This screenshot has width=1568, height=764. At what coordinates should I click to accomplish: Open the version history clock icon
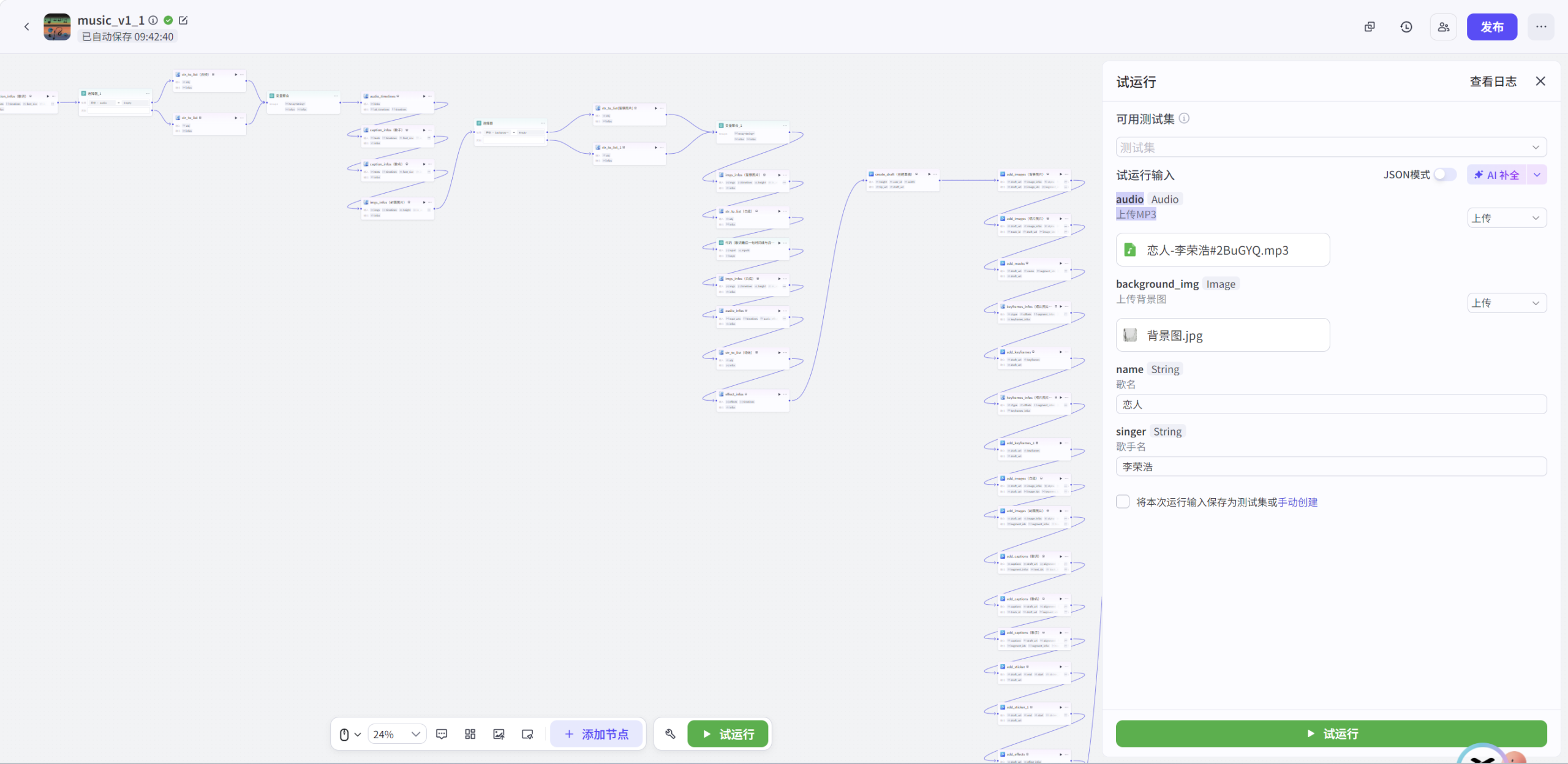(1406, 27)
